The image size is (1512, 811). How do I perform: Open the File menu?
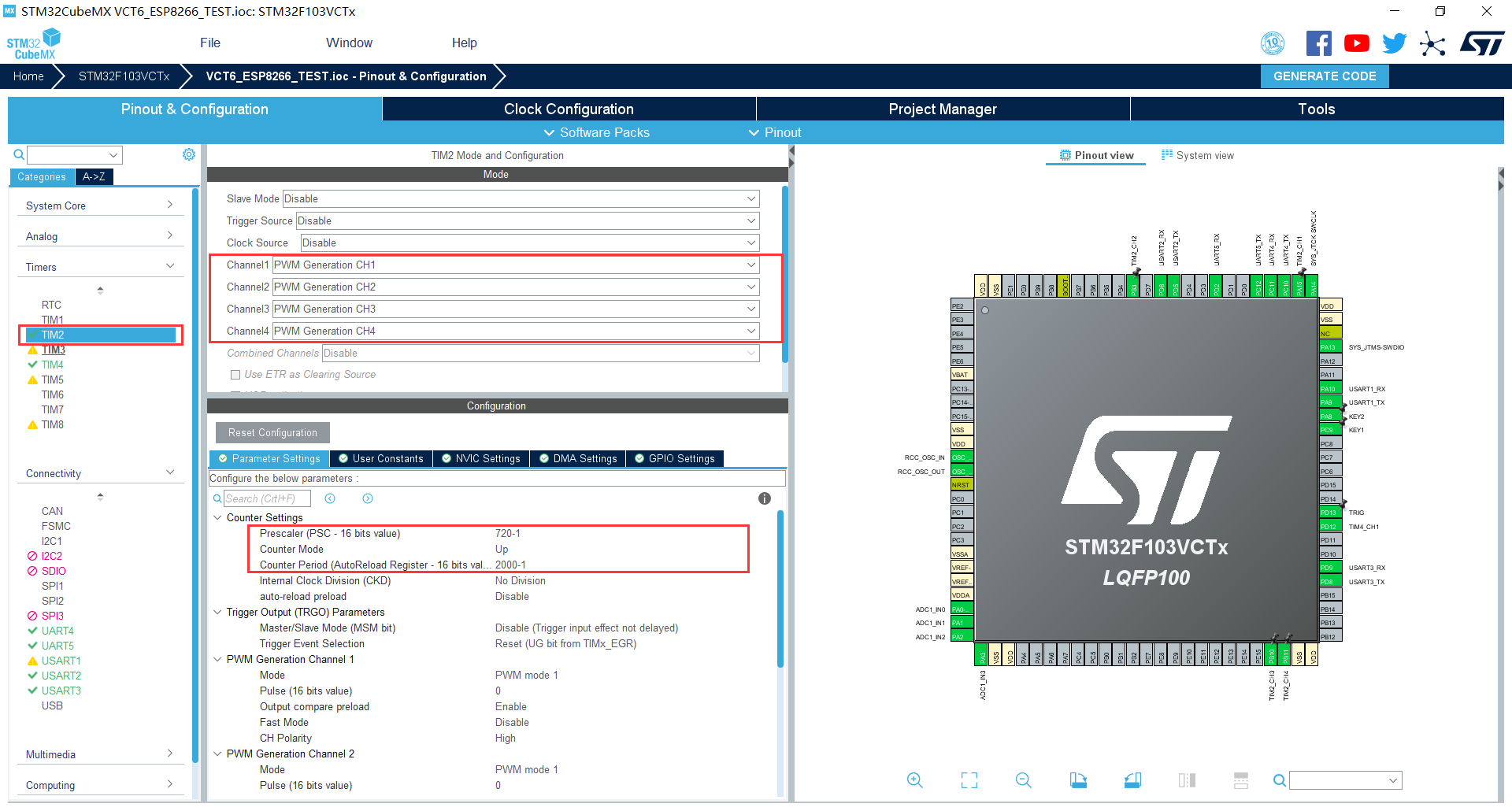210,43
